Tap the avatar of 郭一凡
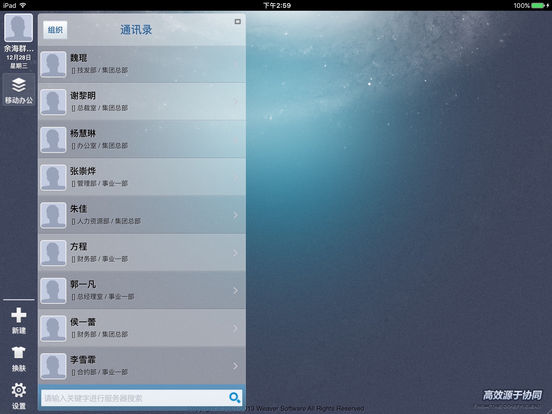 53,291
